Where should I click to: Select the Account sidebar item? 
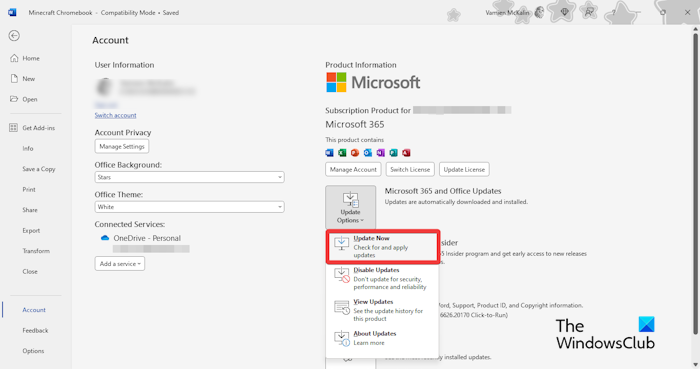coord(34,310)
